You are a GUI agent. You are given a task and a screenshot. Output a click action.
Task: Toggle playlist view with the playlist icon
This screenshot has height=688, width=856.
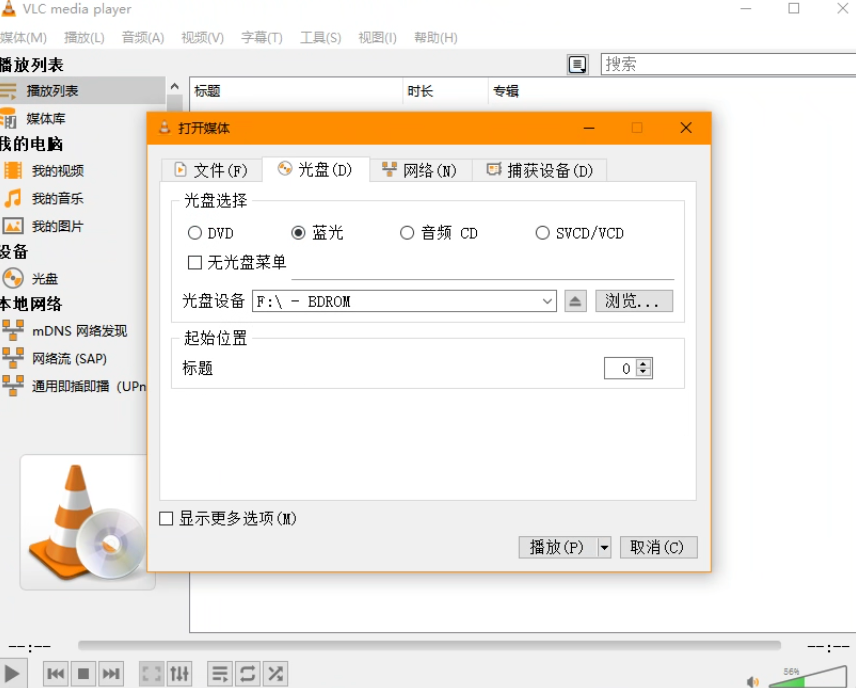tap(219, 673)
